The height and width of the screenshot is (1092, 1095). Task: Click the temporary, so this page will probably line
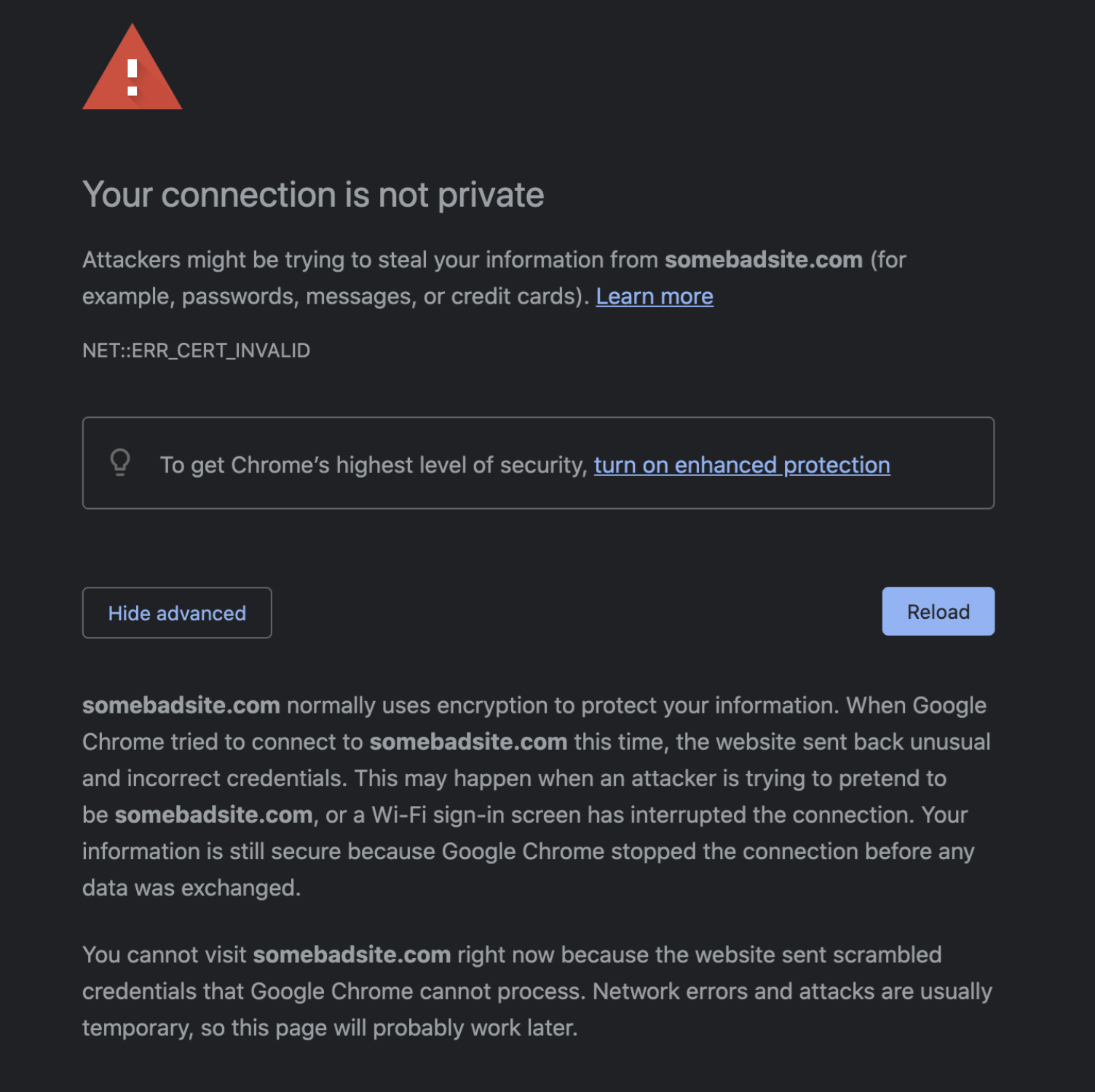[x=329, y=1028]
